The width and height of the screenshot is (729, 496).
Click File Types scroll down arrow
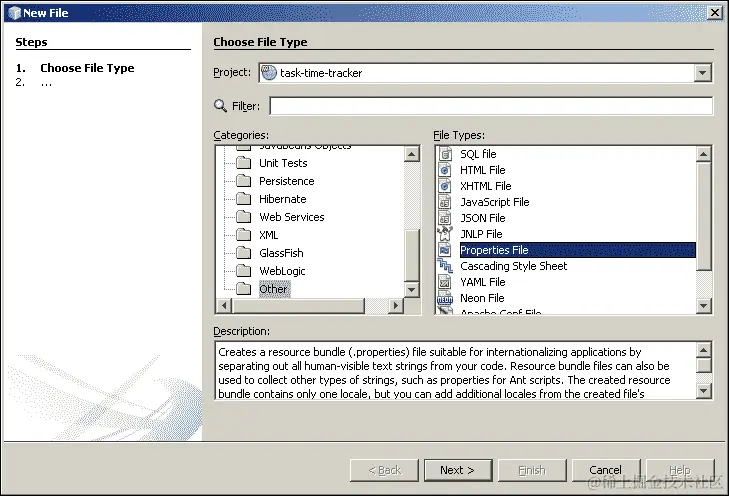click(x=703, y=306)
